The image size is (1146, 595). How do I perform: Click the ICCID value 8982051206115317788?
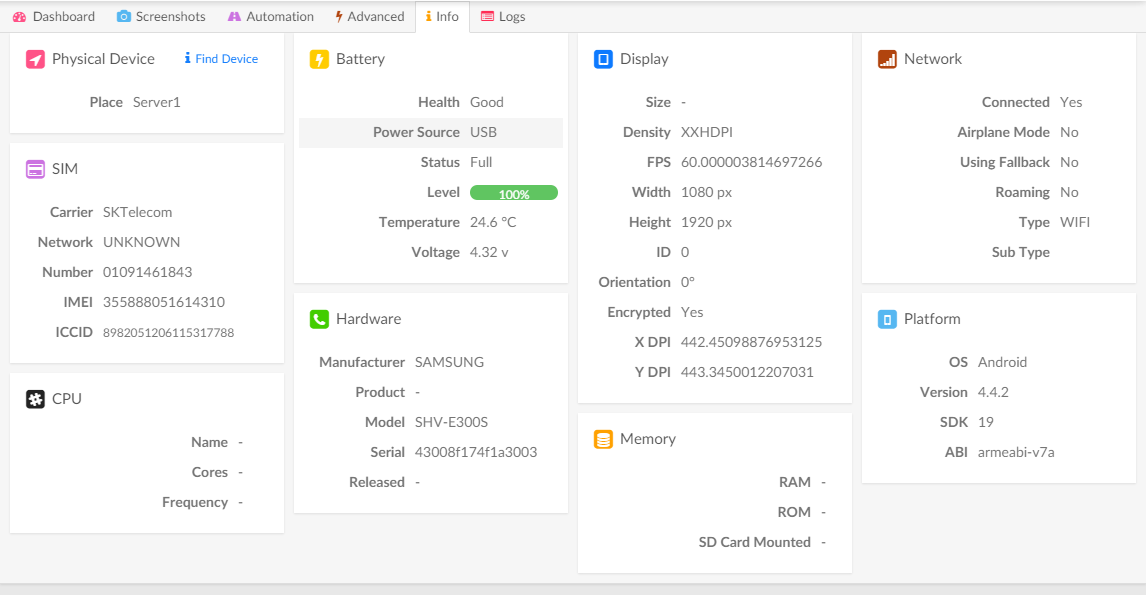click(169, 333)
